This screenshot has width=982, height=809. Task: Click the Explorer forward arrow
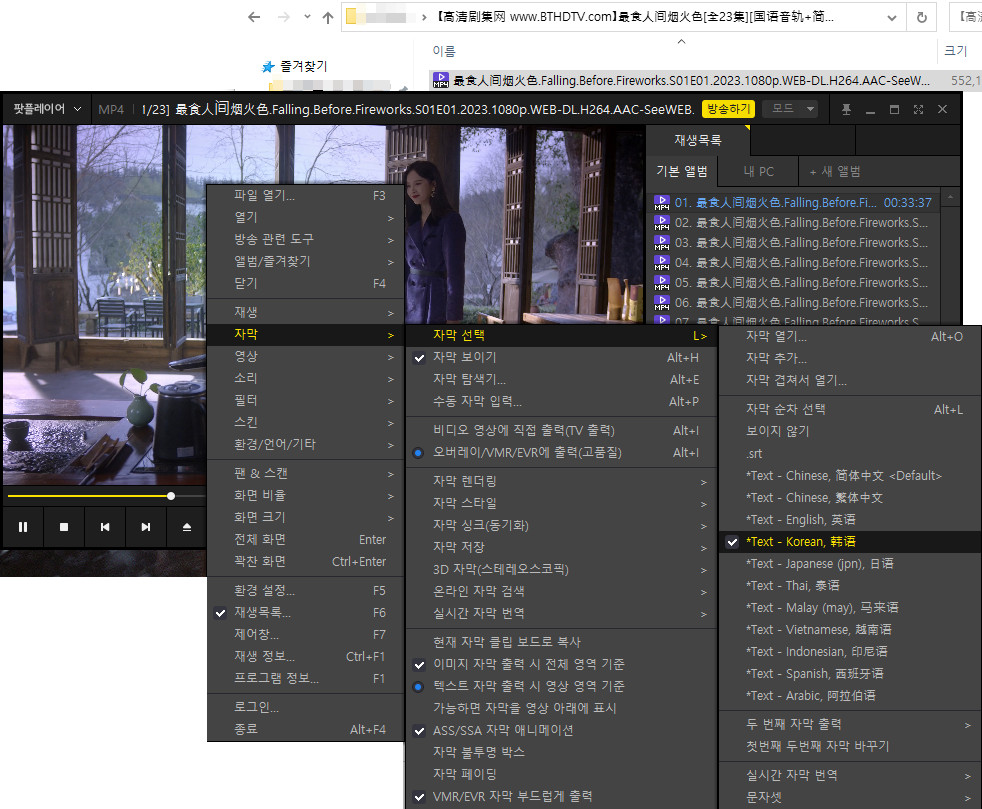(284, 17)
